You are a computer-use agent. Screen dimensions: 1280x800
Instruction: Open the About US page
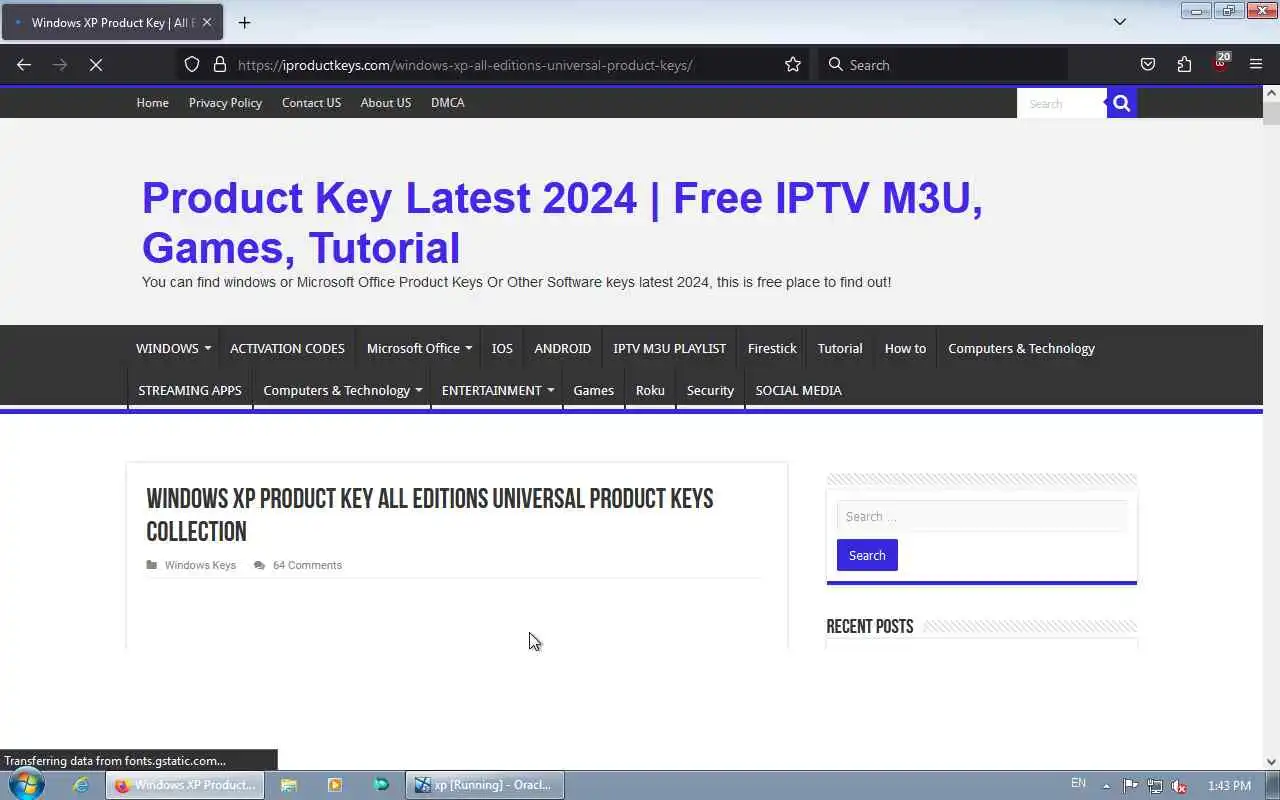386,102
